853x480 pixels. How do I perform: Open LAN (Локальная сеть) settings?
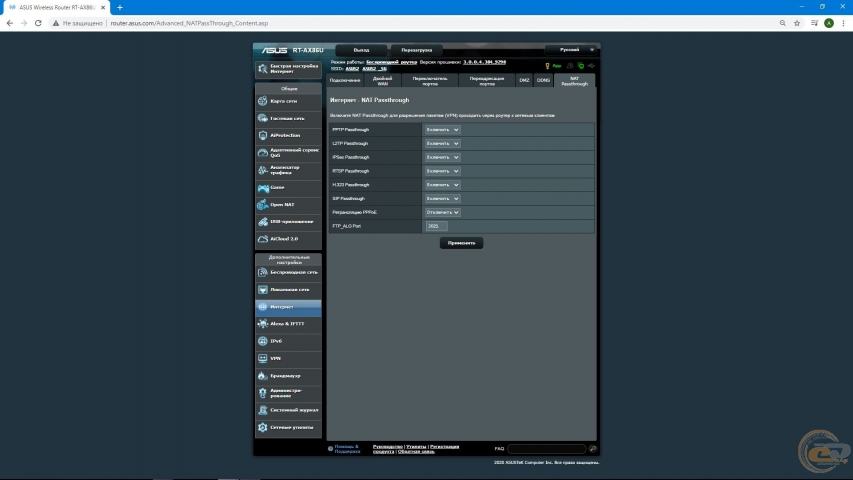click(288, 290)
